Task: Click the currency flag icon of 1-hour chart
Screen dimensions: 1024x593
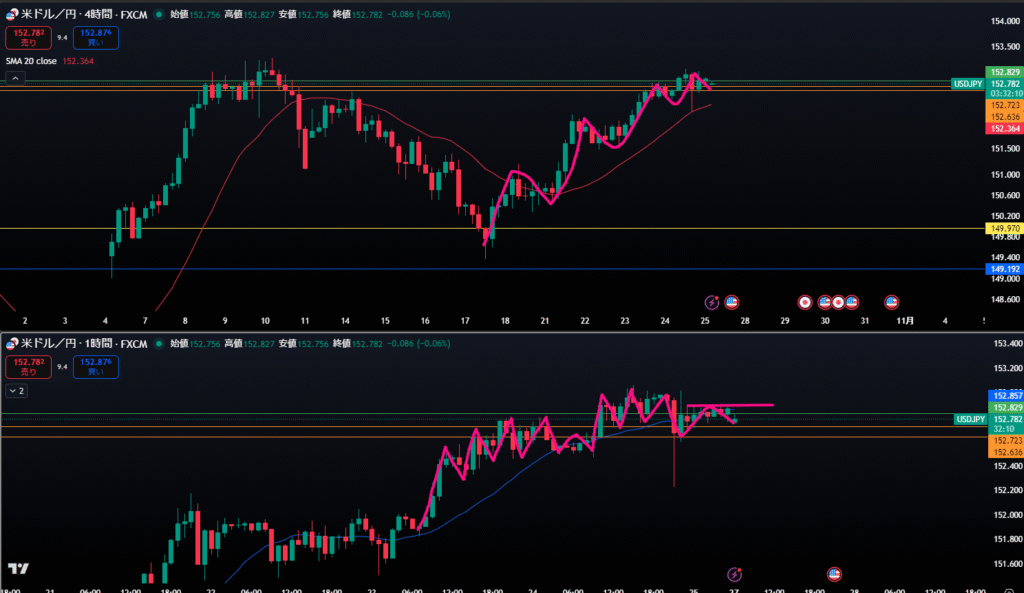Action: point(12,343)
